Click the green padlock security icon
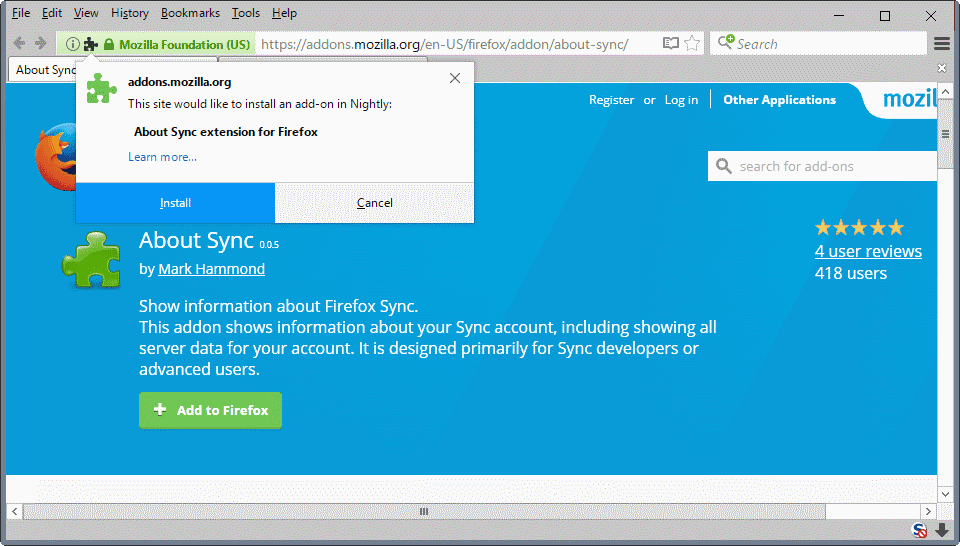This screenshot has width=960, height=546. (109, 44)
